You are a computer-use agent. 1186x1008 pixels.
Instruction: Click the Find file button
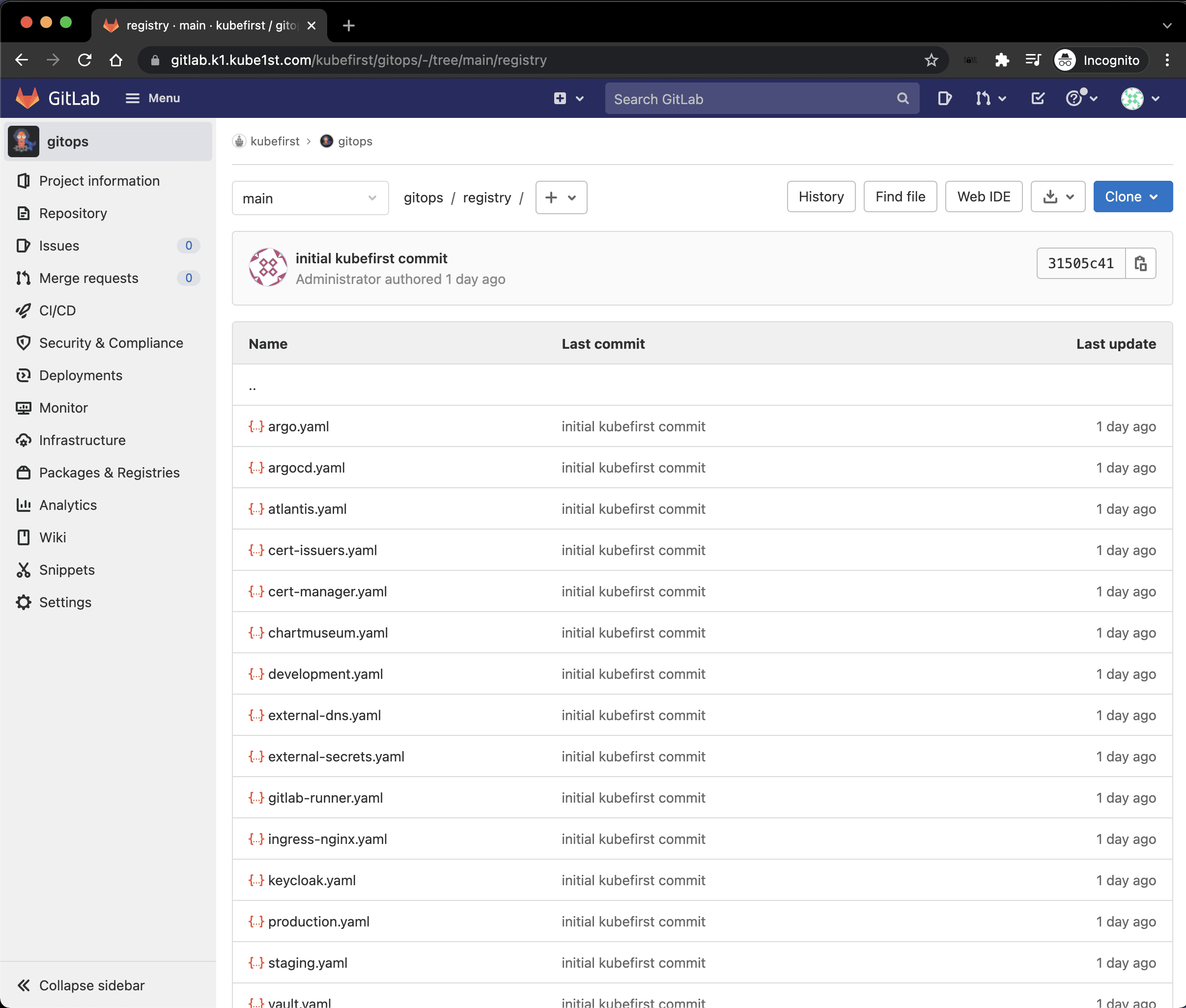pyautogui.click(x=900, y=196)
